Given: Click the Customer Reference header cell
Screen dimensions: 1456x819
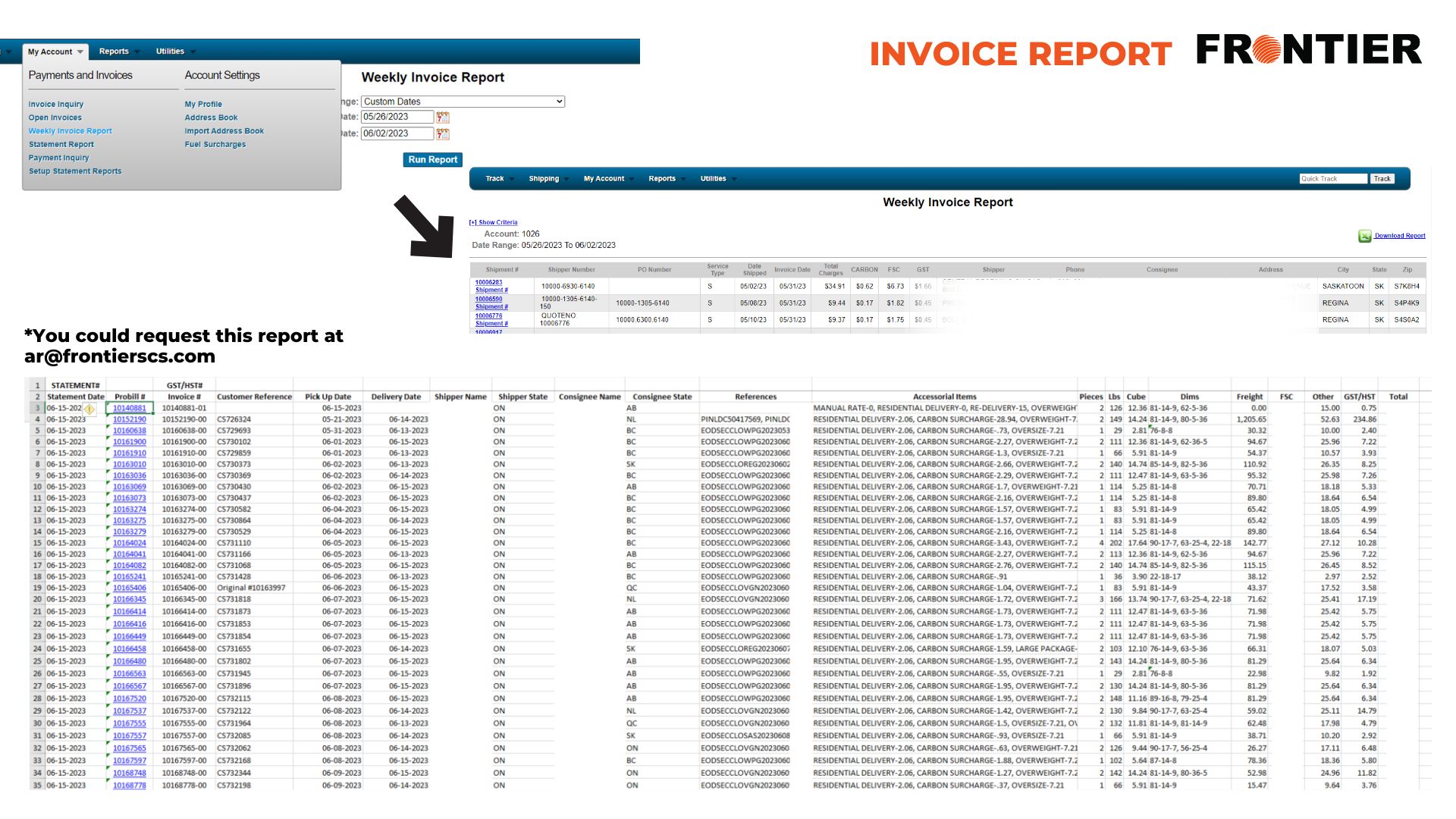Looking at the screenshot, I should click(x=254, y=397).
